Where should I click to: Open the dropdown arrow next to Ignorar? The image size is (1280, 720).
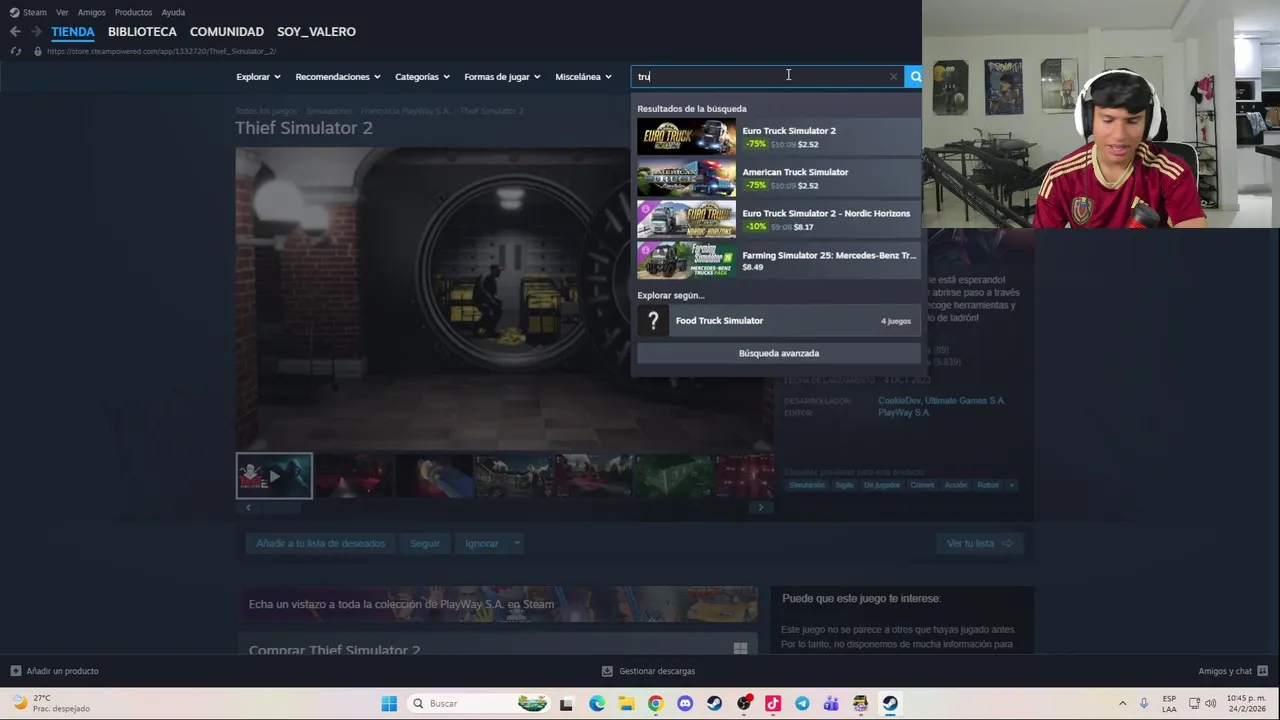[517, 543]
